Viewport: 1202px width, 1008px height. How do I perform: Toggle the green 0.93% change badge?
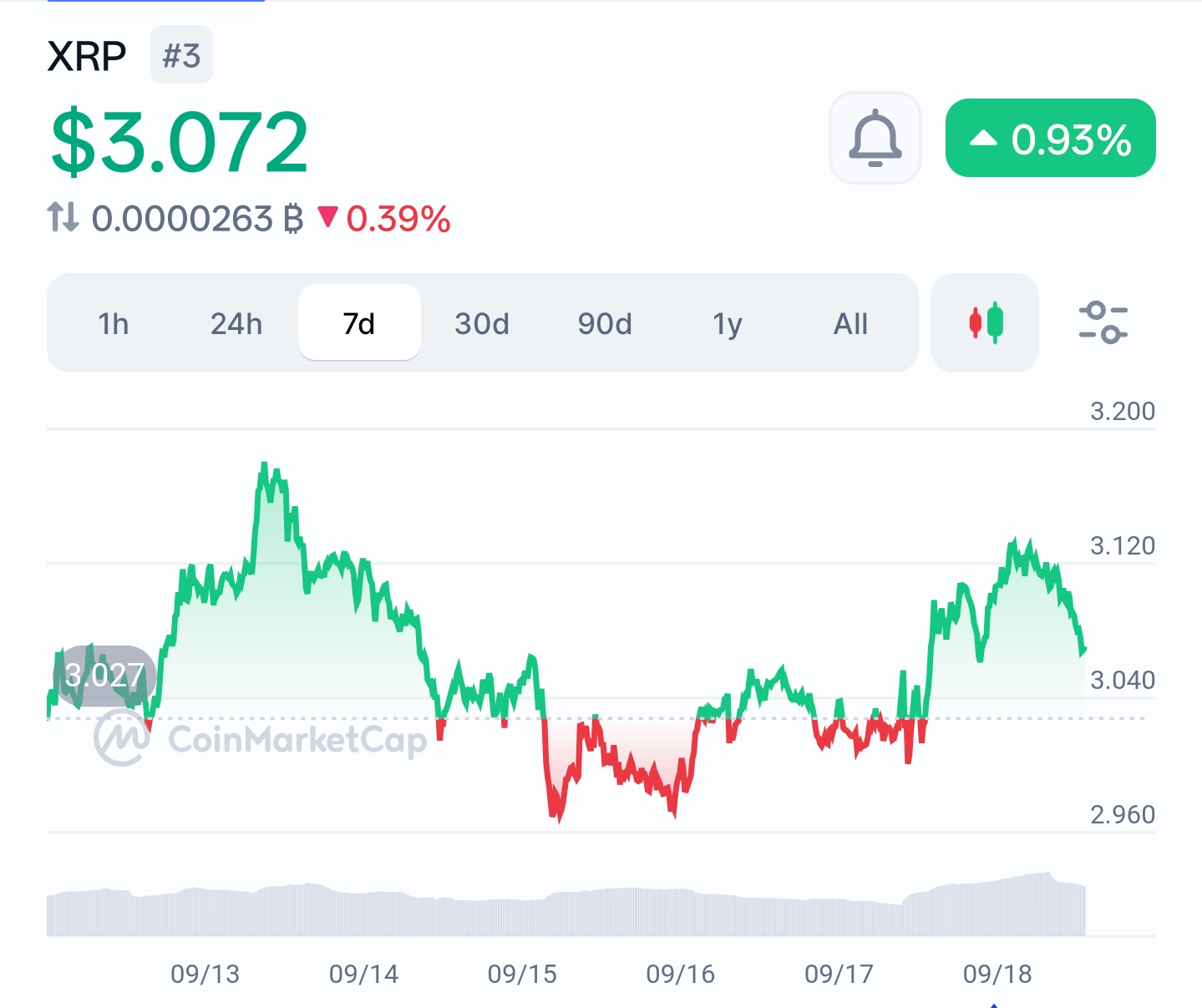point(1050,139)
